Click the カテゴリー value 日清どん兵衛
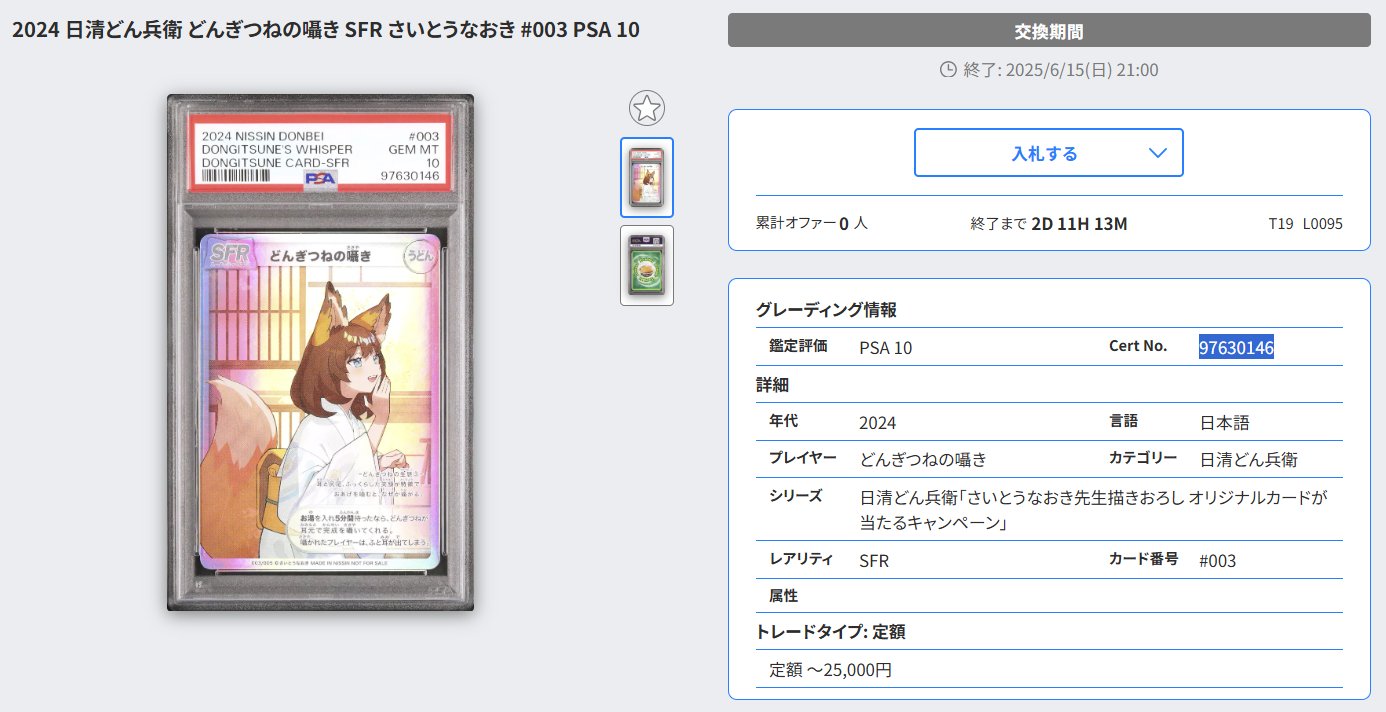The image size is (1386, 712). coord(1249,460)
